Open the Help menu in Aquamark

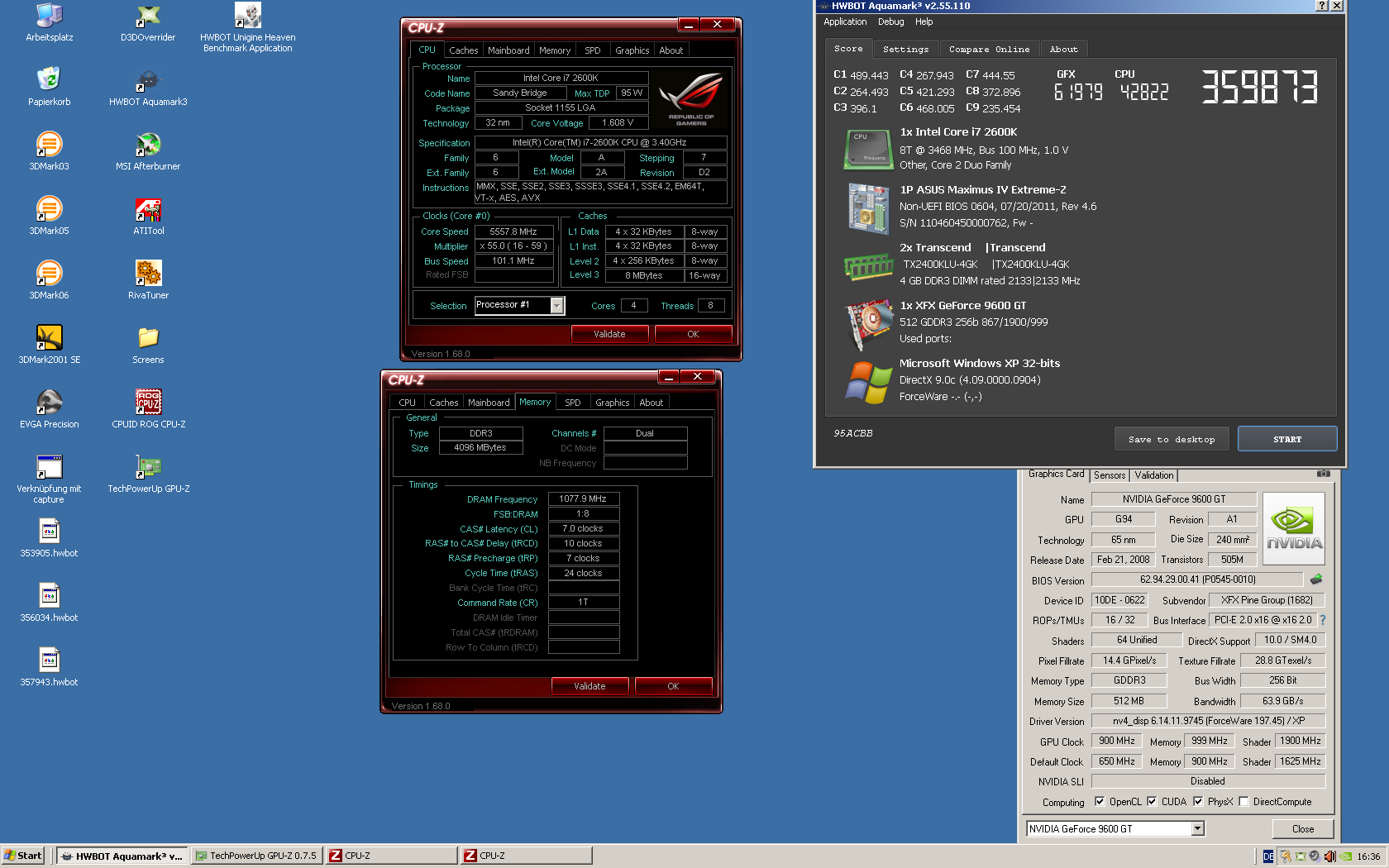pyautogui.click(x=924, y=21)
